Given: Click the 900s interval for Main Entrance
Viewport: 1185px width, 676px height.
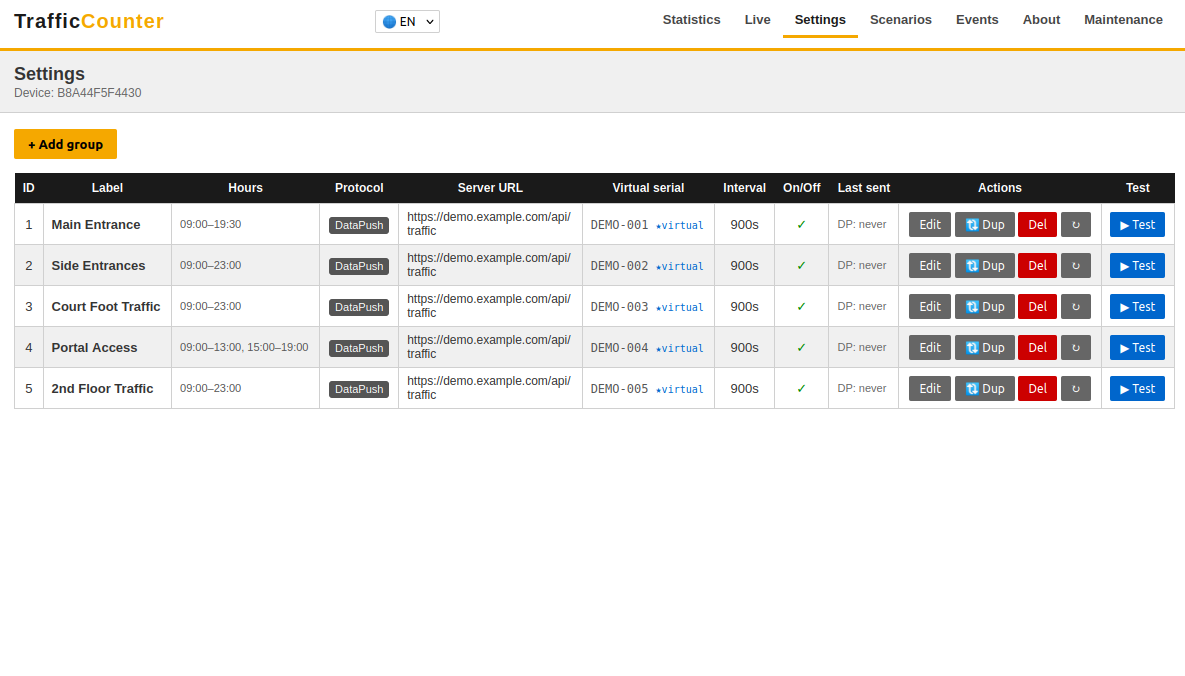Looking at the screenshot, I should pos(744,225).
